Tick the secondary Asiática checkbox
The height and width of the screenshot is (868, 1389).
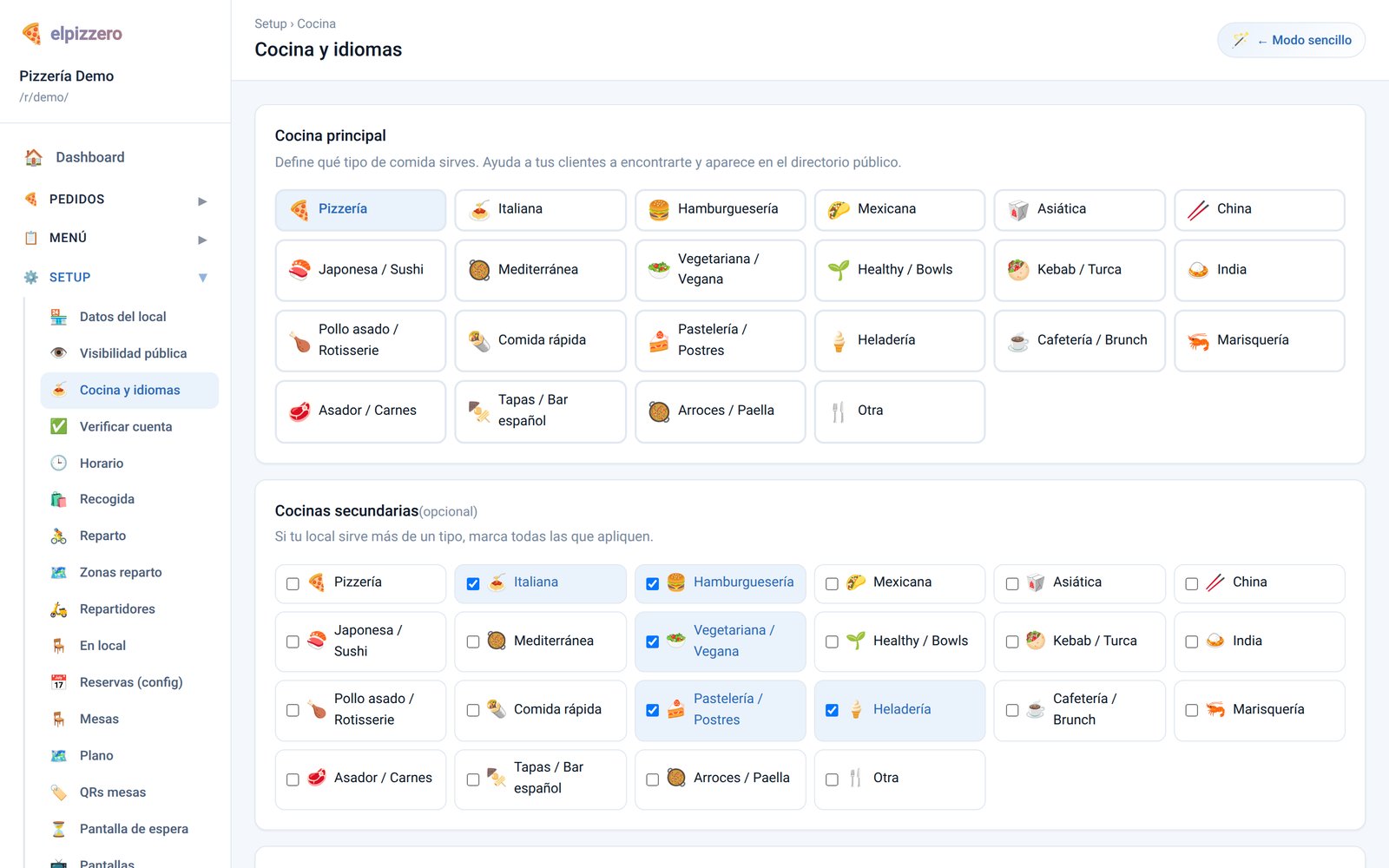1012,584
